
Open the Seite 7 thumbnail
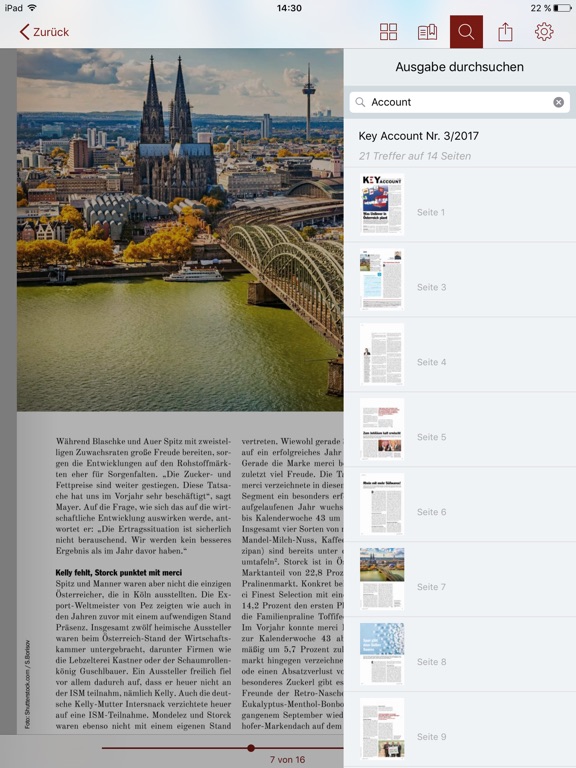pyautogui.click(x=382, y=579)
